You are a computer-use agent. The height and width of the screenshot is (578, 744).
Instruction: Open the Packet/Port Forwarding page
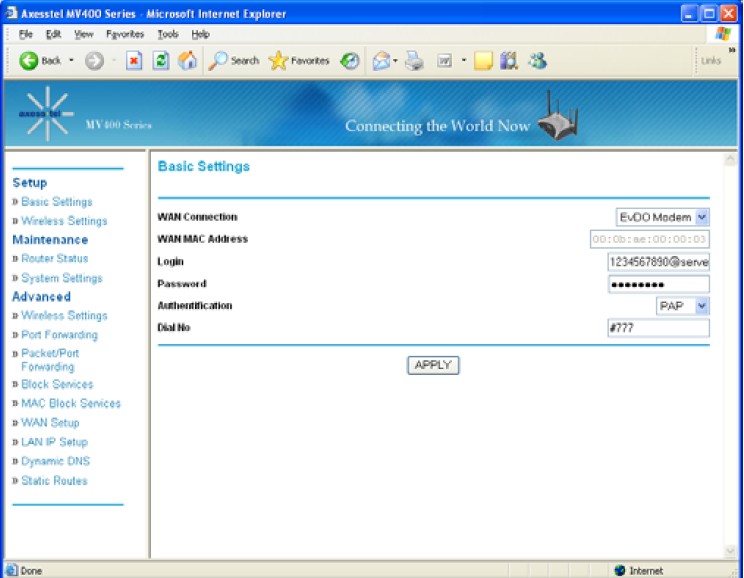tap(50, 360)
